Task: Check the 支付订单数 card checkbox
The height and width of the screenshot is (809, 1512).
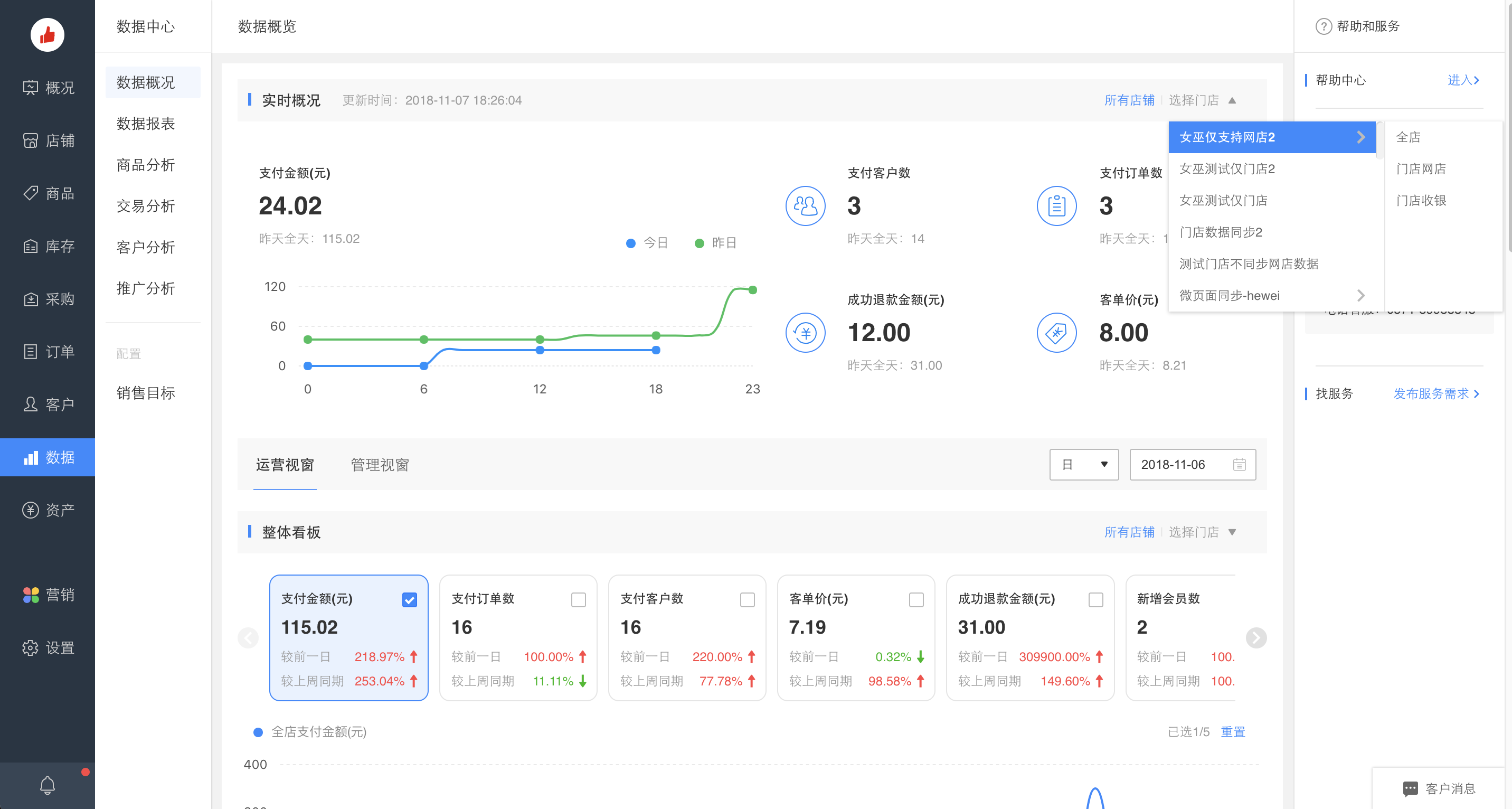Action: point(578,599)
